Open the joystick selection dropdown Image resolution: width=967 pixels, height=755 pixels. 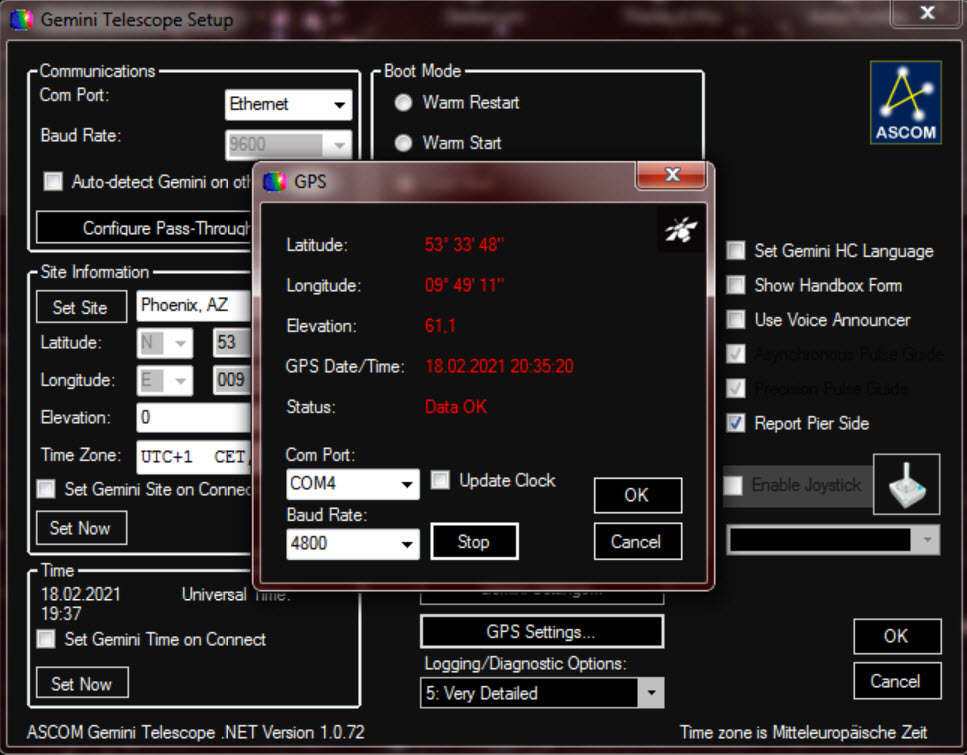pyautogui.click(x=927, y=540)
